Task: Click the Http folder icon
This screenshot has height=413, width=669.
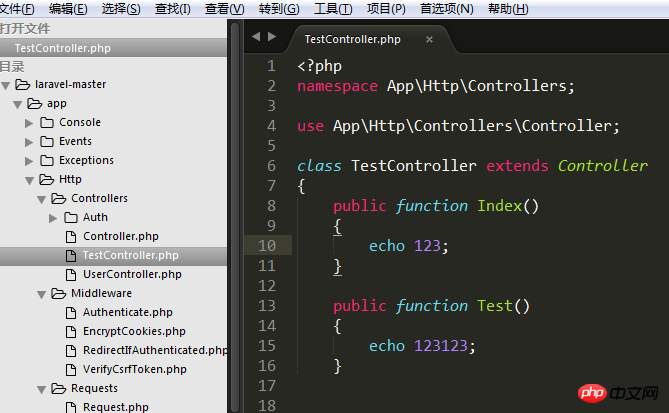Action: (x=47, y=180)
